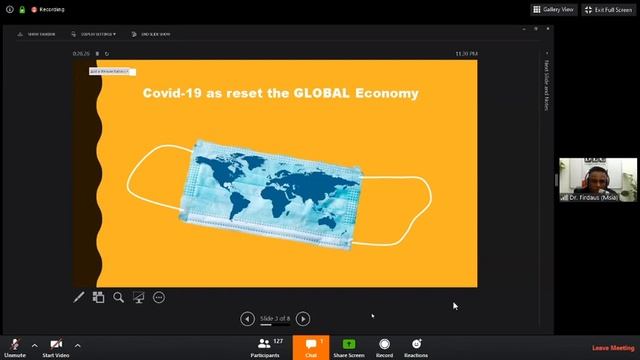The width and height of the screenshot is (640, 360).
Task: Expand audio options arrow next to Unmute
Action: pos(35,346)
